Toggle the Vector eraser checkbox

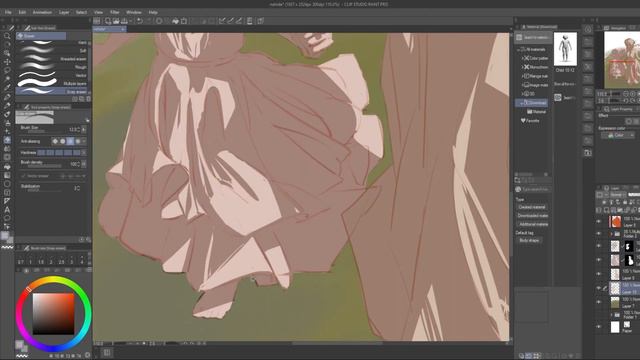point(23,176)
